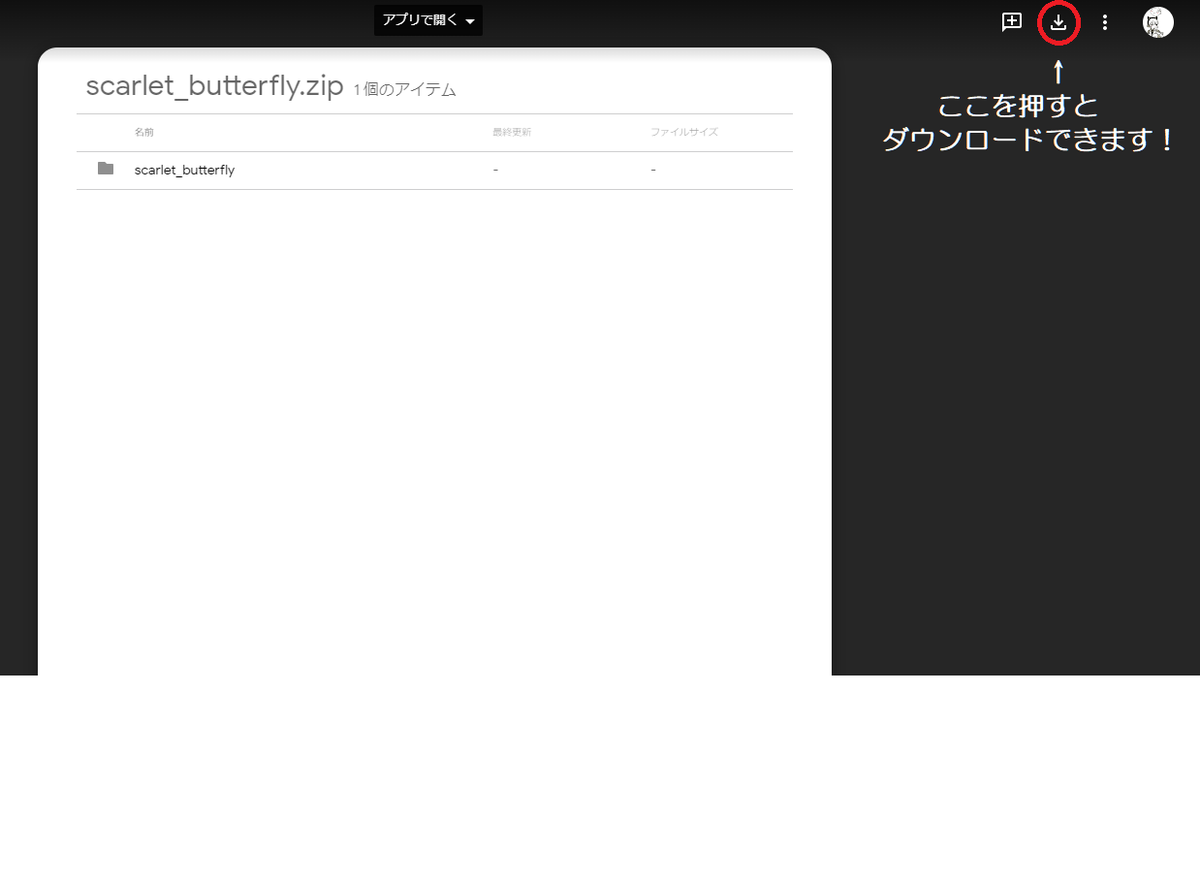Select the scarlet_butterfly row in the list
This screenshot has height=880, width=1200.
coord(400,169)
